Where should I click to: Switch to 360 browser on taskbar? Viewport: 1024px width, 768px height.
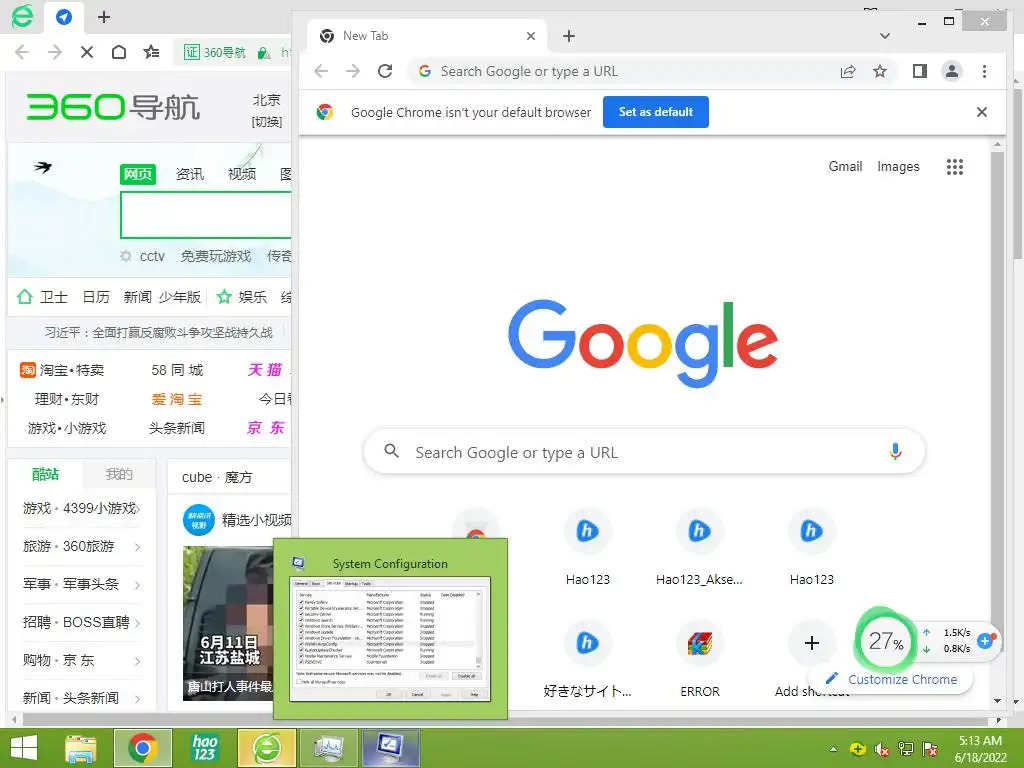click(x=266, y=748)
